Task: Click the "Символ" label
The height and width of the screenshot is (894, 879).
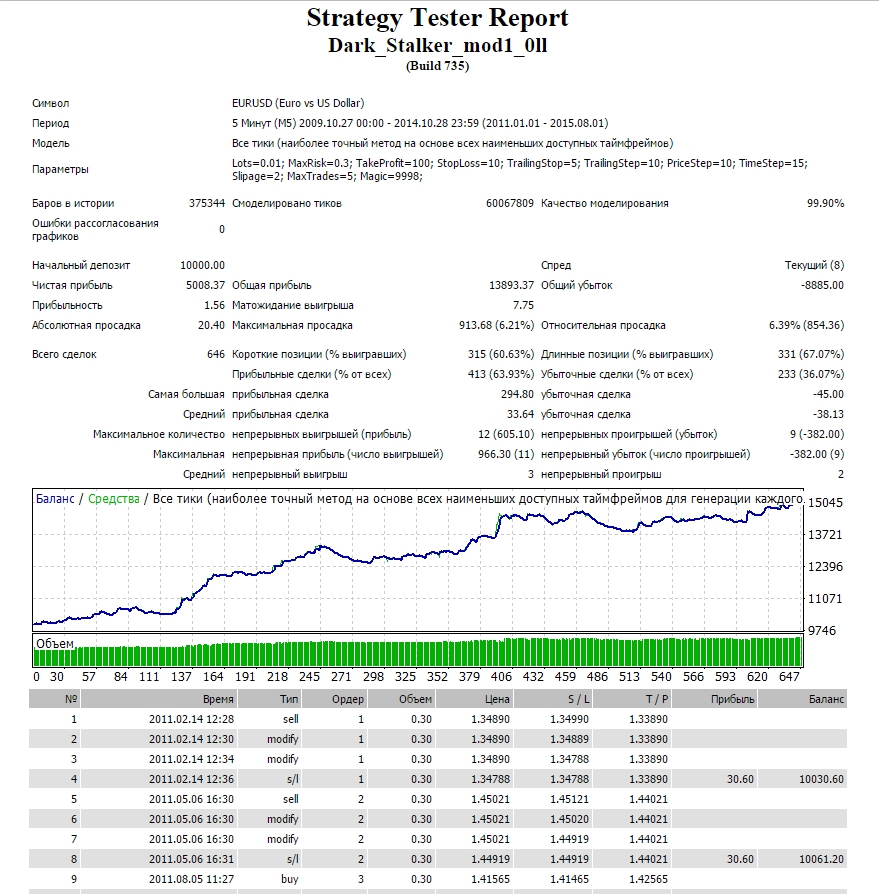Action: [x=51, y=103]
